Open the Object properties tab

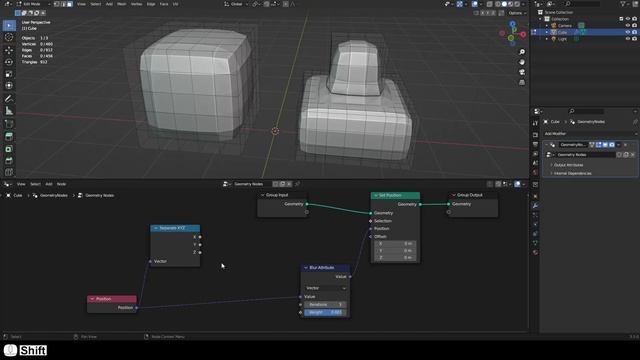click(535, 196)
